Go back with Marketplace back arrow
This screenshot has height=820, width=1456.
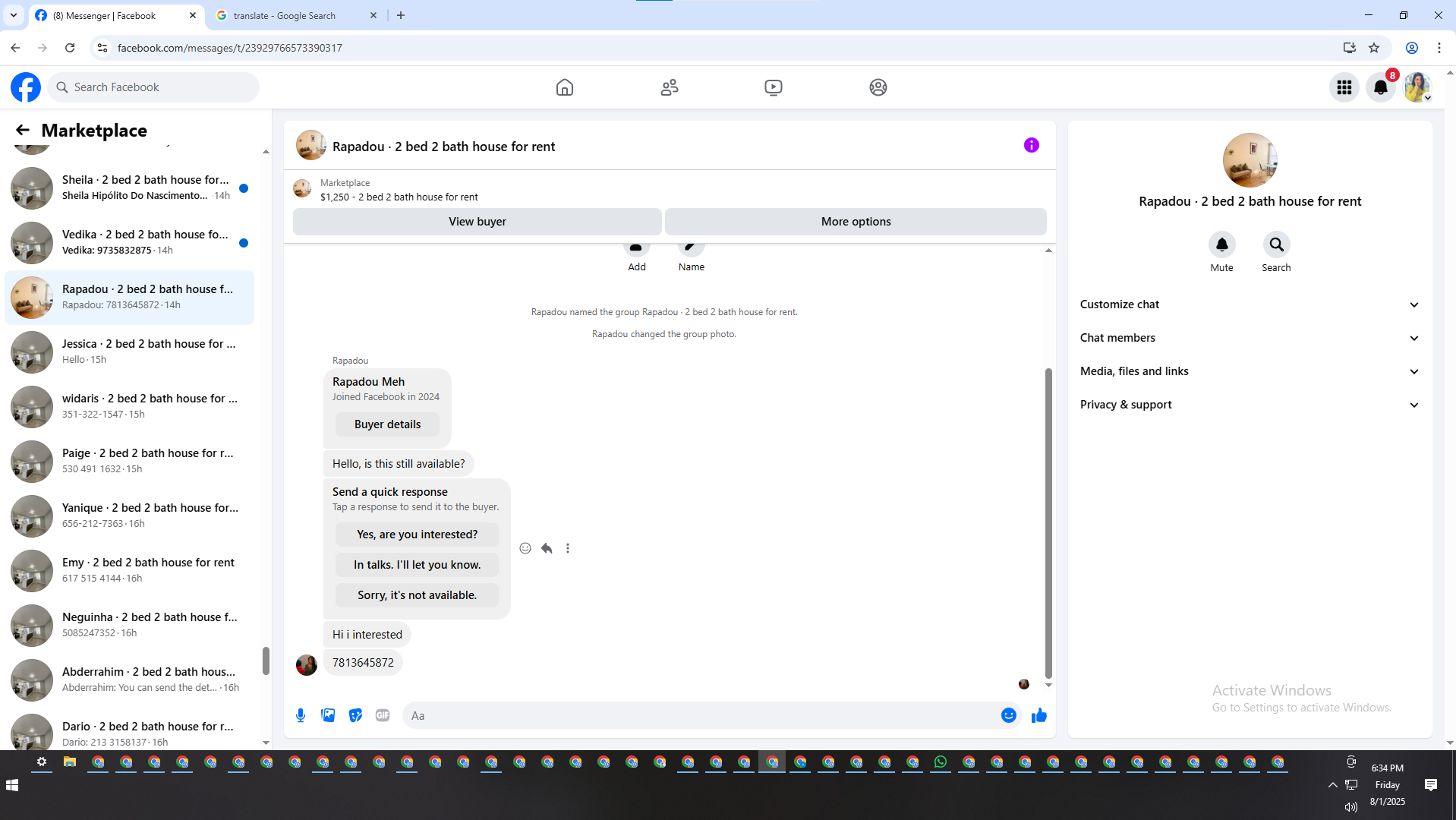[x=23, y=131]
